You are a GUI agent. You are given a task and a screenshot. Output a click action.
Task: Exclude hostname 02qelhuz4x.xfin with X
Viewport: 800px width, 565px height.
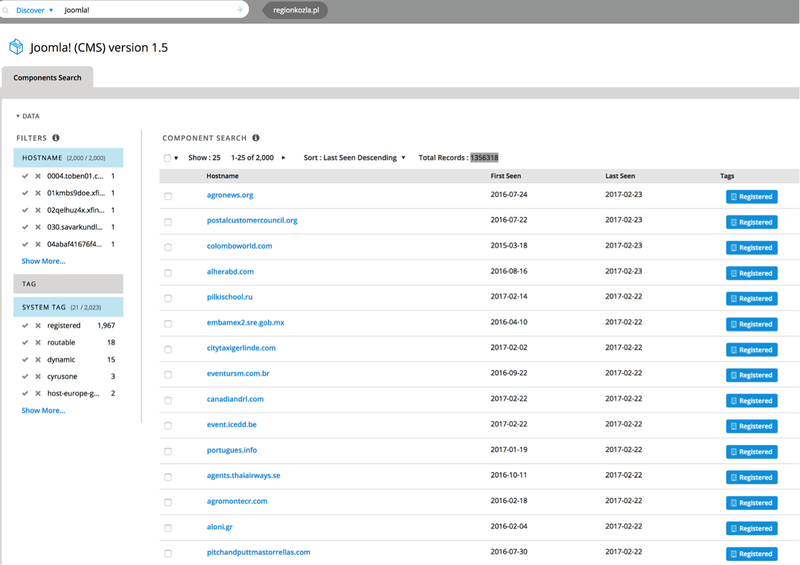click(x=38, y=210)
